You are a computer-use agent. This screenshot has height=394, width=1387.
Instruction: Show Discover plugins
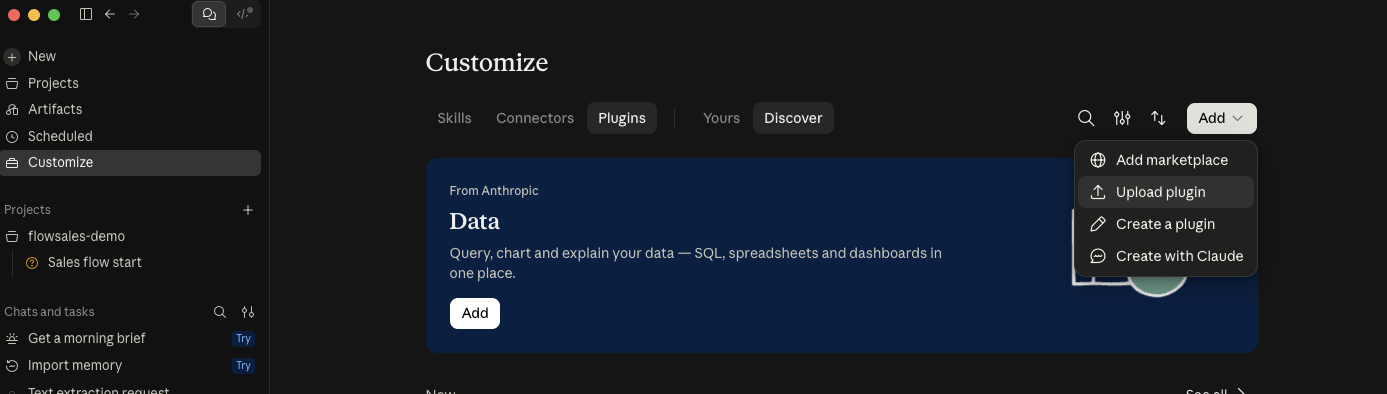coord(793,118)
